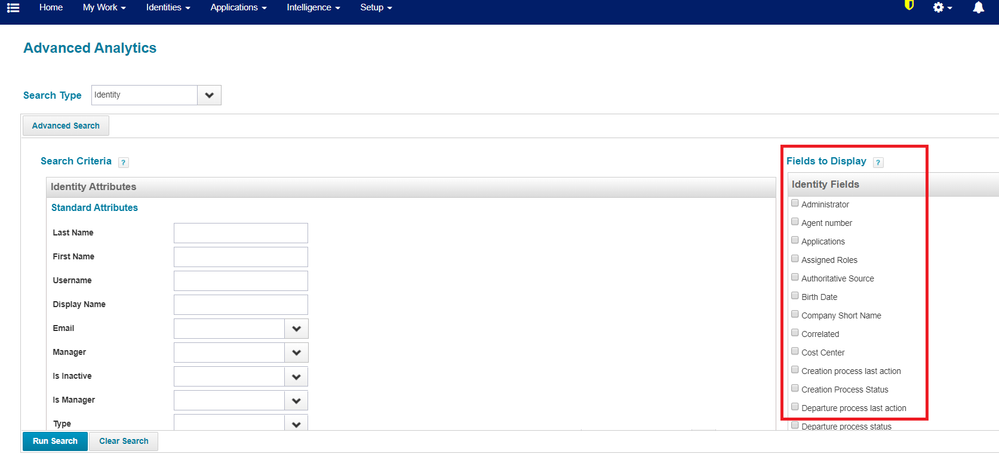This screenshot has height=456, width=999.
Task: Switch to the Advanced Search tab
Action: coord(65,126)
